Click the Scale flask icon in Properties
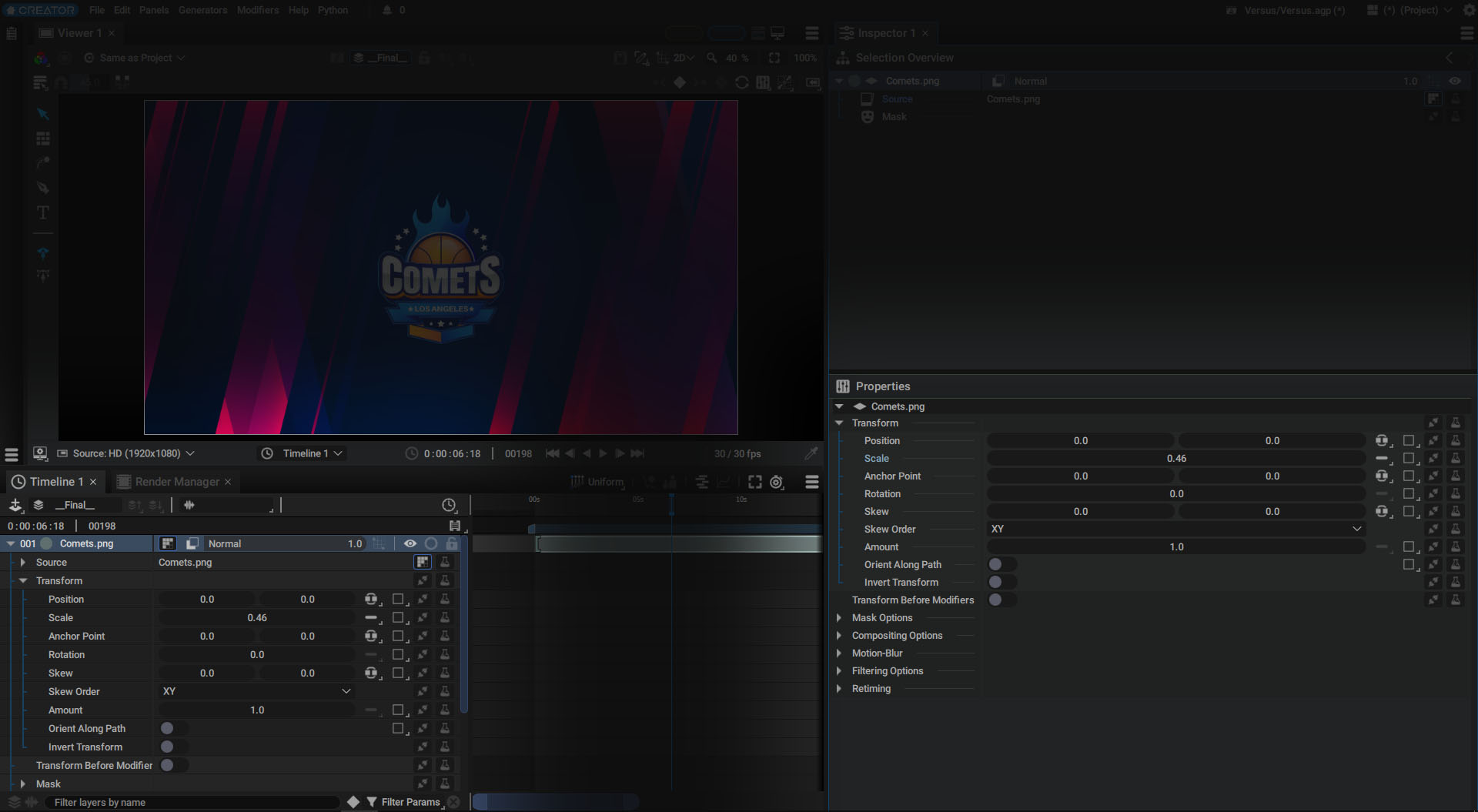1478x812 pixels. pos(1456,458)
